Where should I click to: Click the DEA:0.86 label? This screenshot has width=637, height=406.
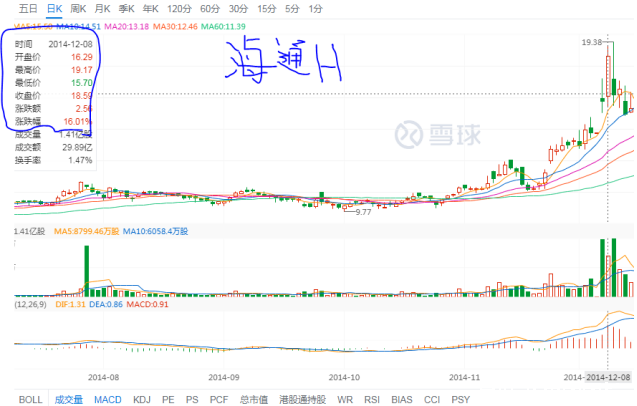106,304
